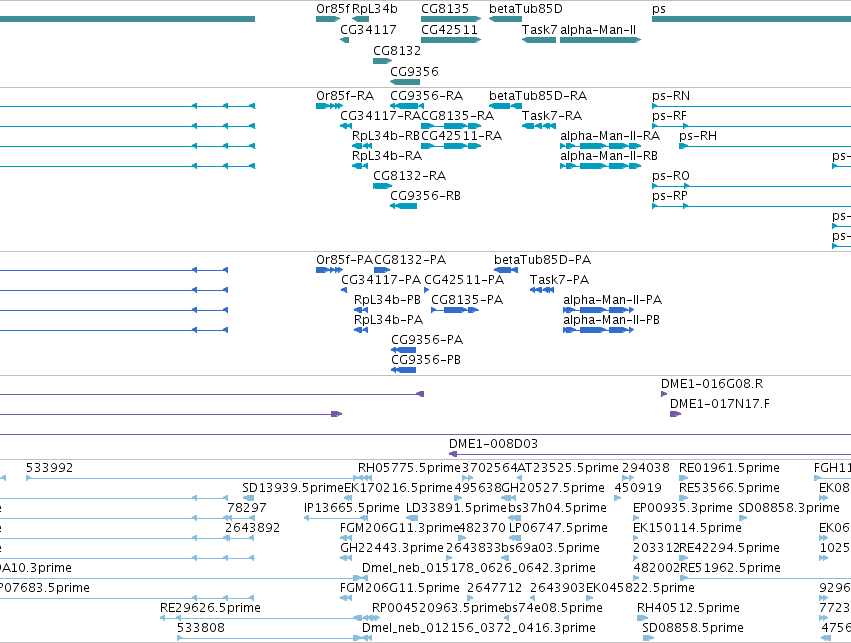Select the Or85f-PA protein label
Viewport: 851px width, 643px height.
344,259
